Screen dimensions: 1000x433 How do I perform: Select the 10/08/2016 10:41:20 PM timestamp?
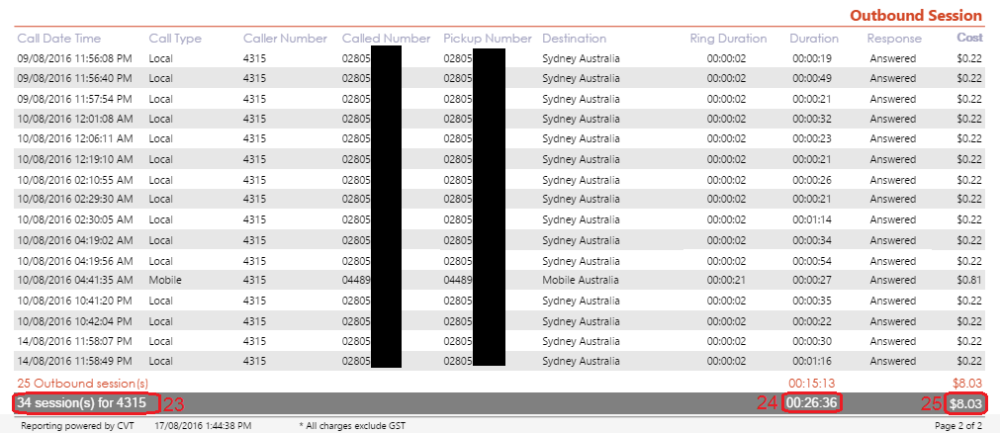75,300
